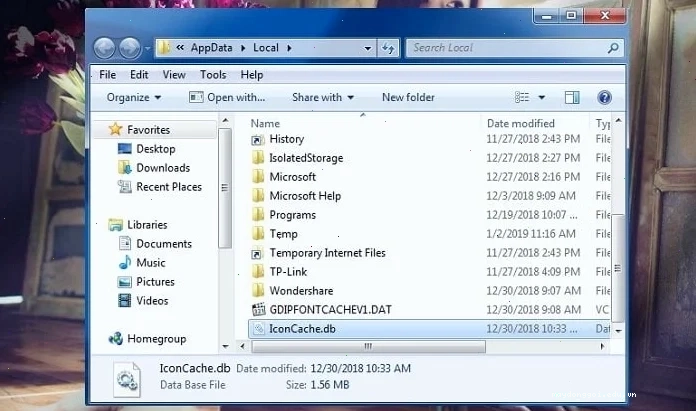Click the Temporary Internet Files shortcut icon
The width and height of the screenshot is (696, 411).
point(257,253)
